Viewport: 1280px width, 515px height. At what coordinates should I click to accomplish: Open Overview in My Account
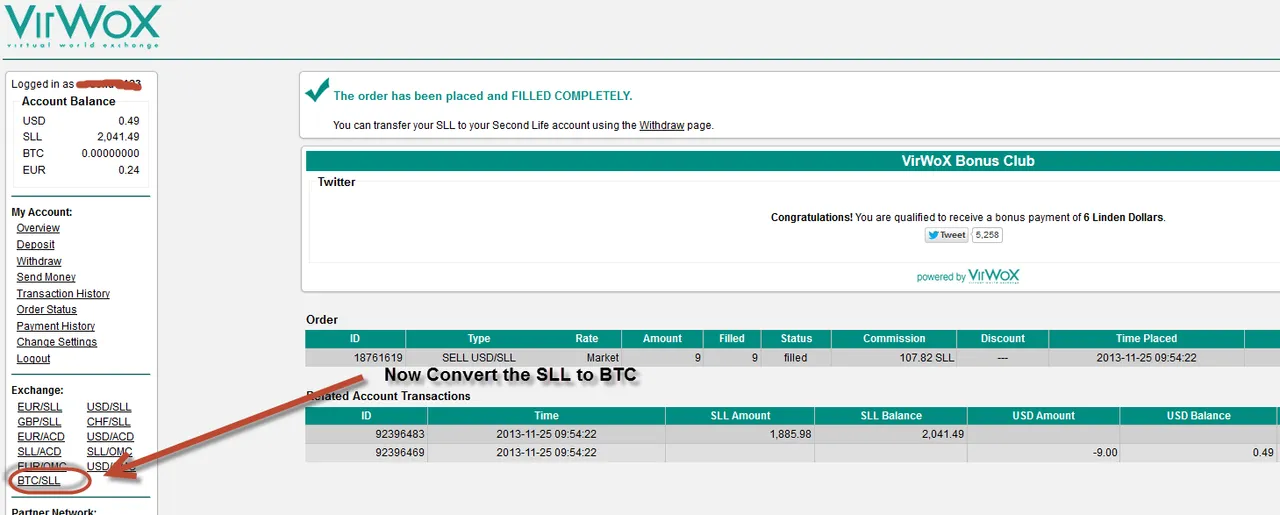(x=38, y=228)
